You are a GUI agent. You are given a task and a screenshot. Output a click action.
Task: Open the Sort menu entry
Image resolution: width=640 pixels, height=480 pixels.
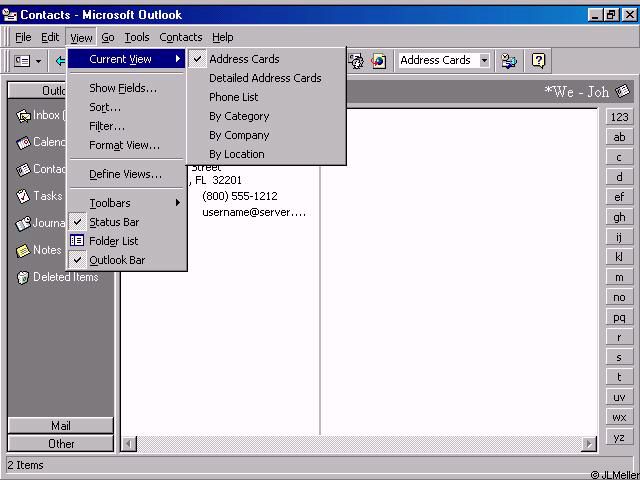[127, 107]
